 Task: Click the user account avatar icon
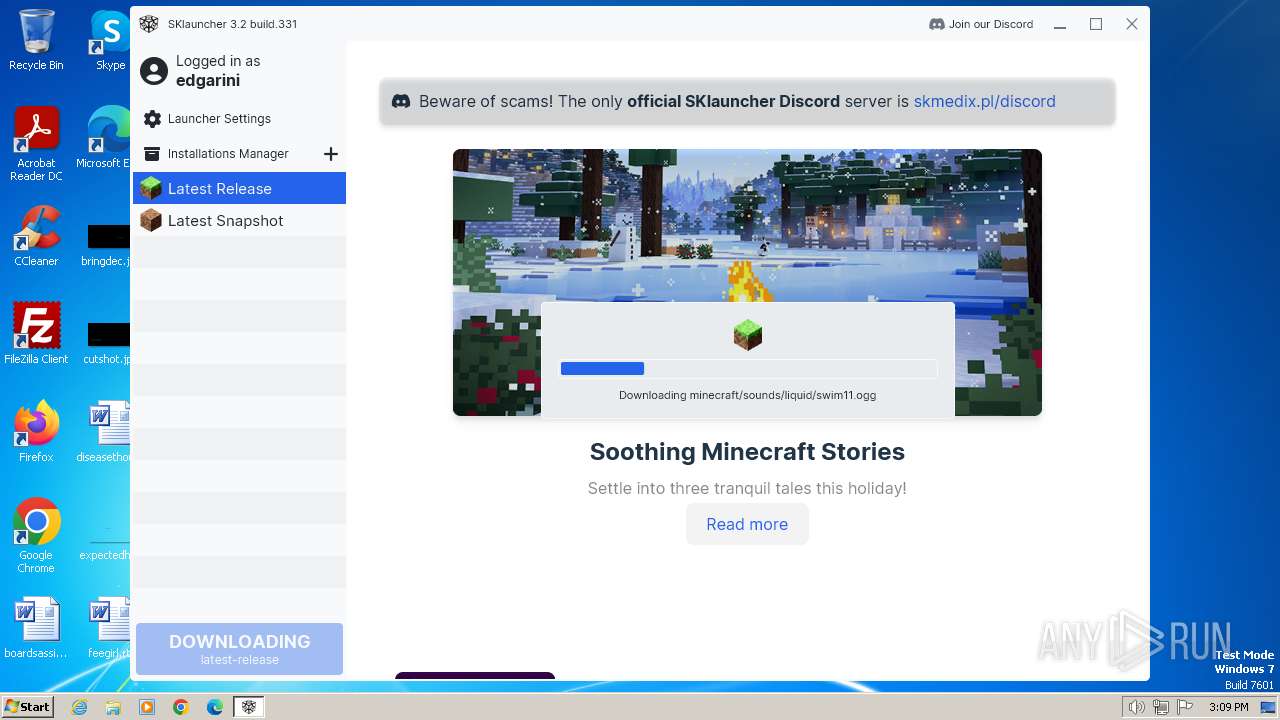(154, 71)
